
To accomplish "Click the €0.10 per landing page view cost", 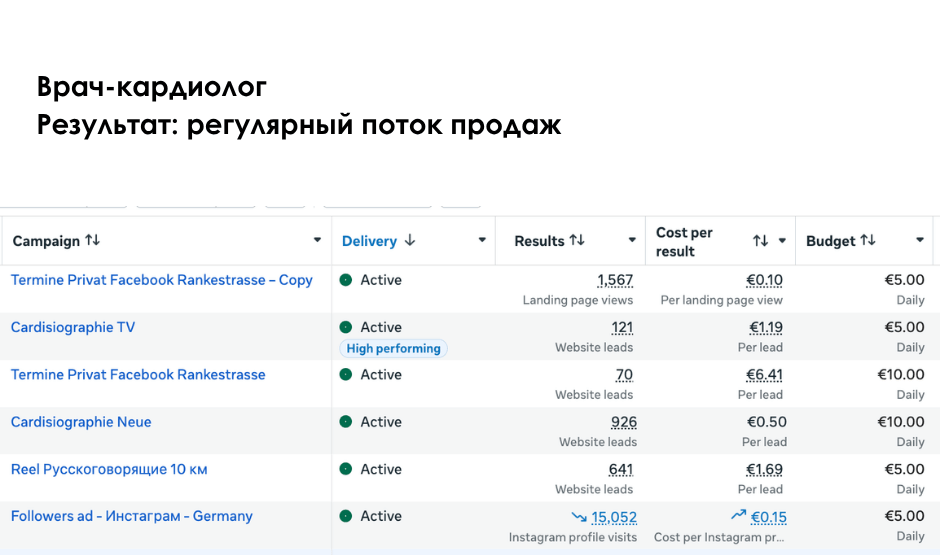I will (764, 280).
